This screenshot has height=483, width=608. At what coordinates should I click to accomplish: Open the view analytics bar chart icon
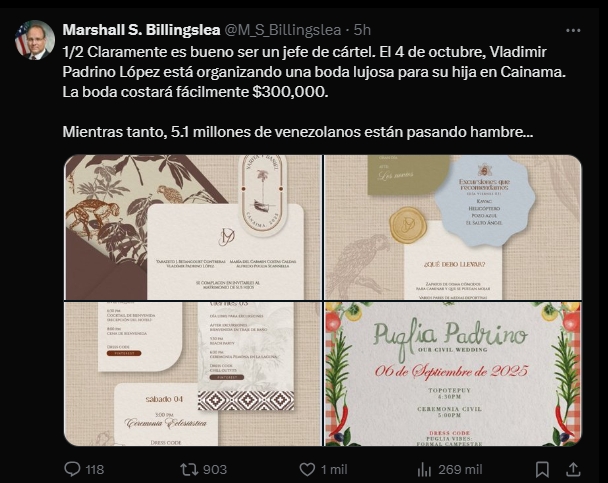[x=424, y=470]
